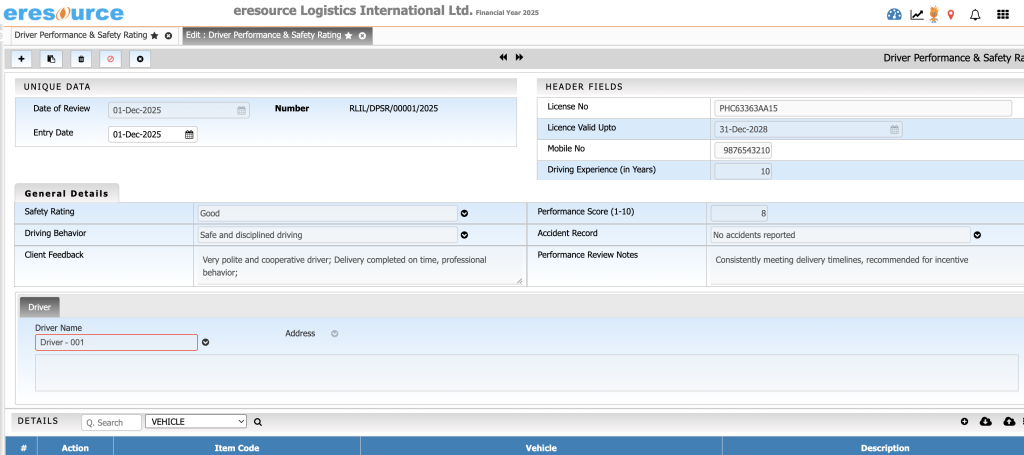Open the apps grid menu
1024x455 pixels.
pos(1002,14)
